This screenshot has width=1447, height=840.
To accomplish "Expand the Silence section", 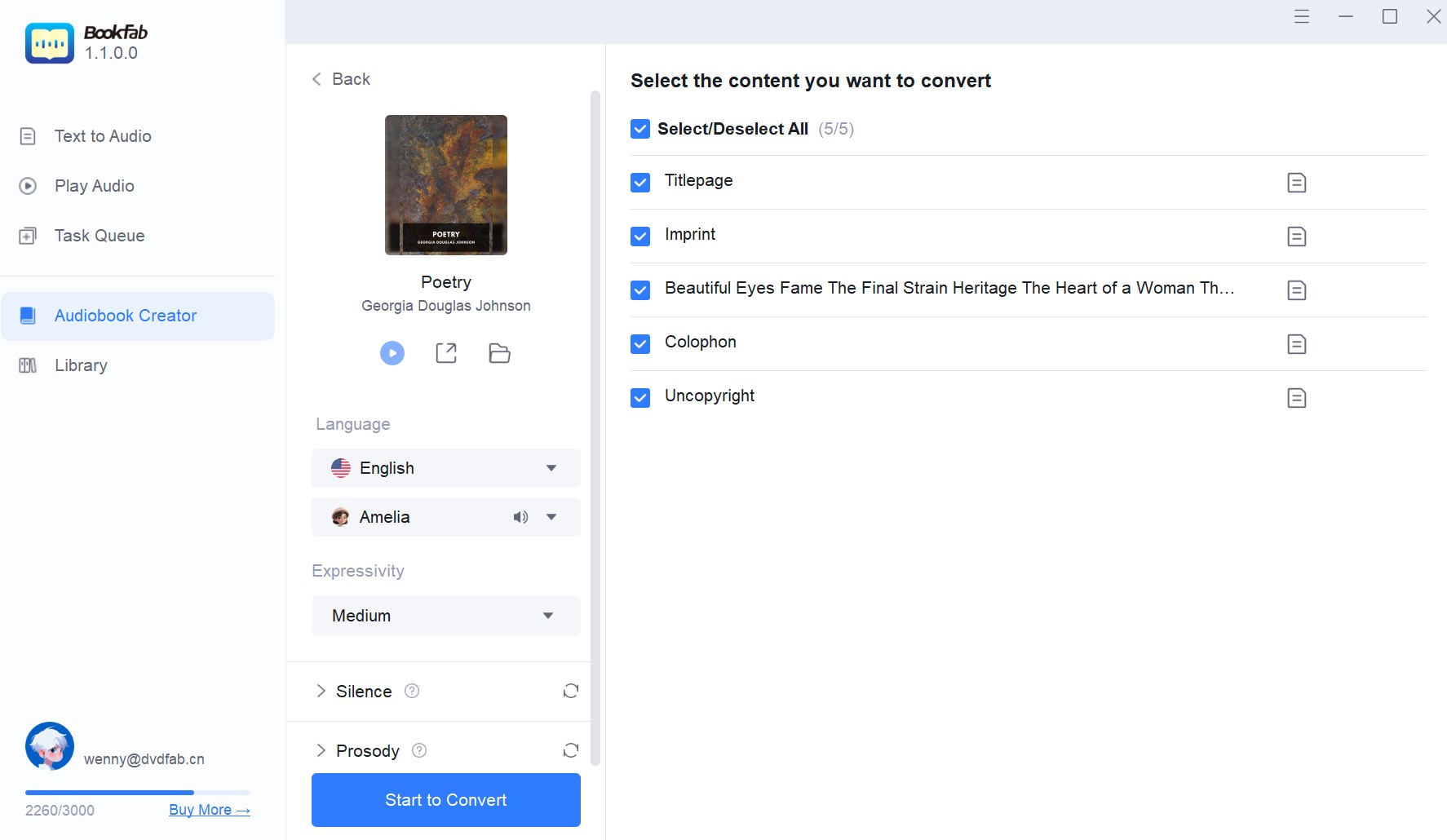I will coord(321,691).
